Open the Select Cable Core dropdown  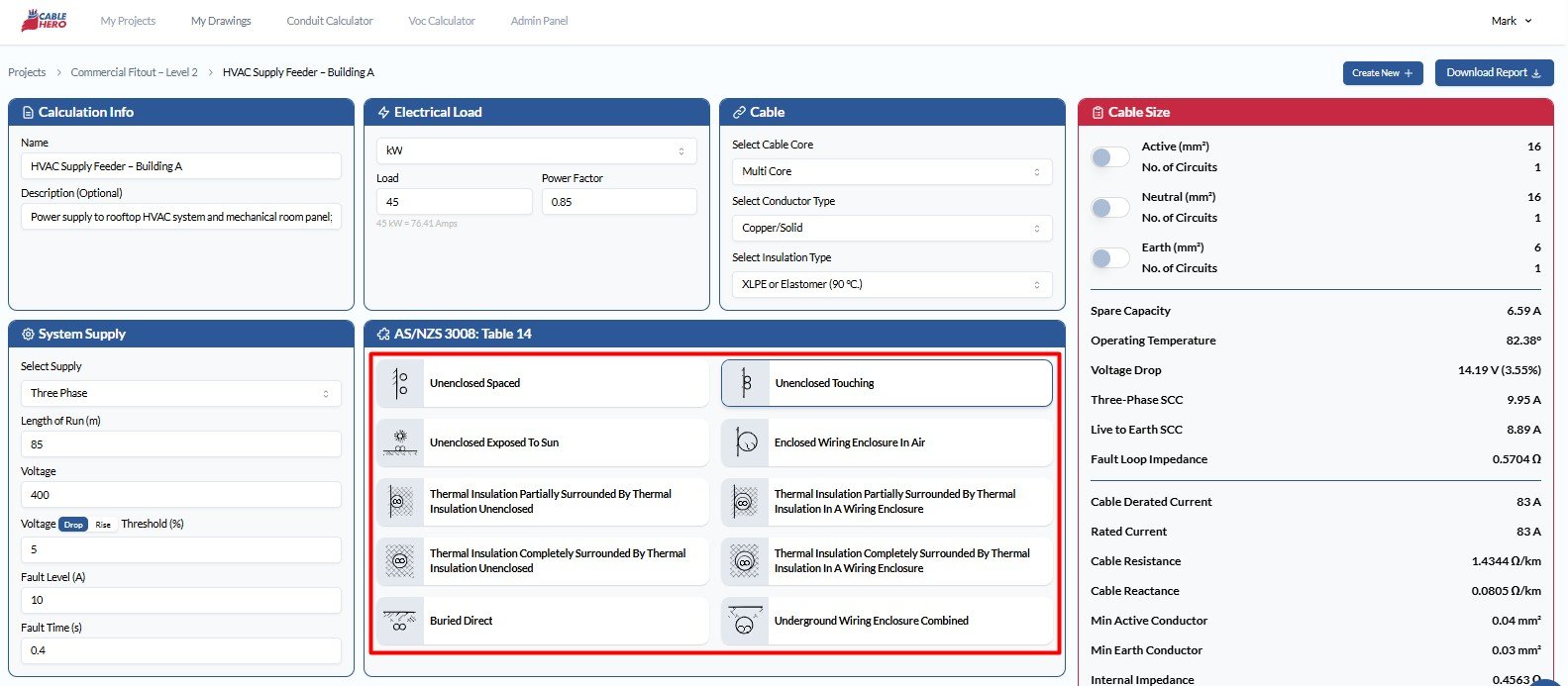[x=891, y=171]
